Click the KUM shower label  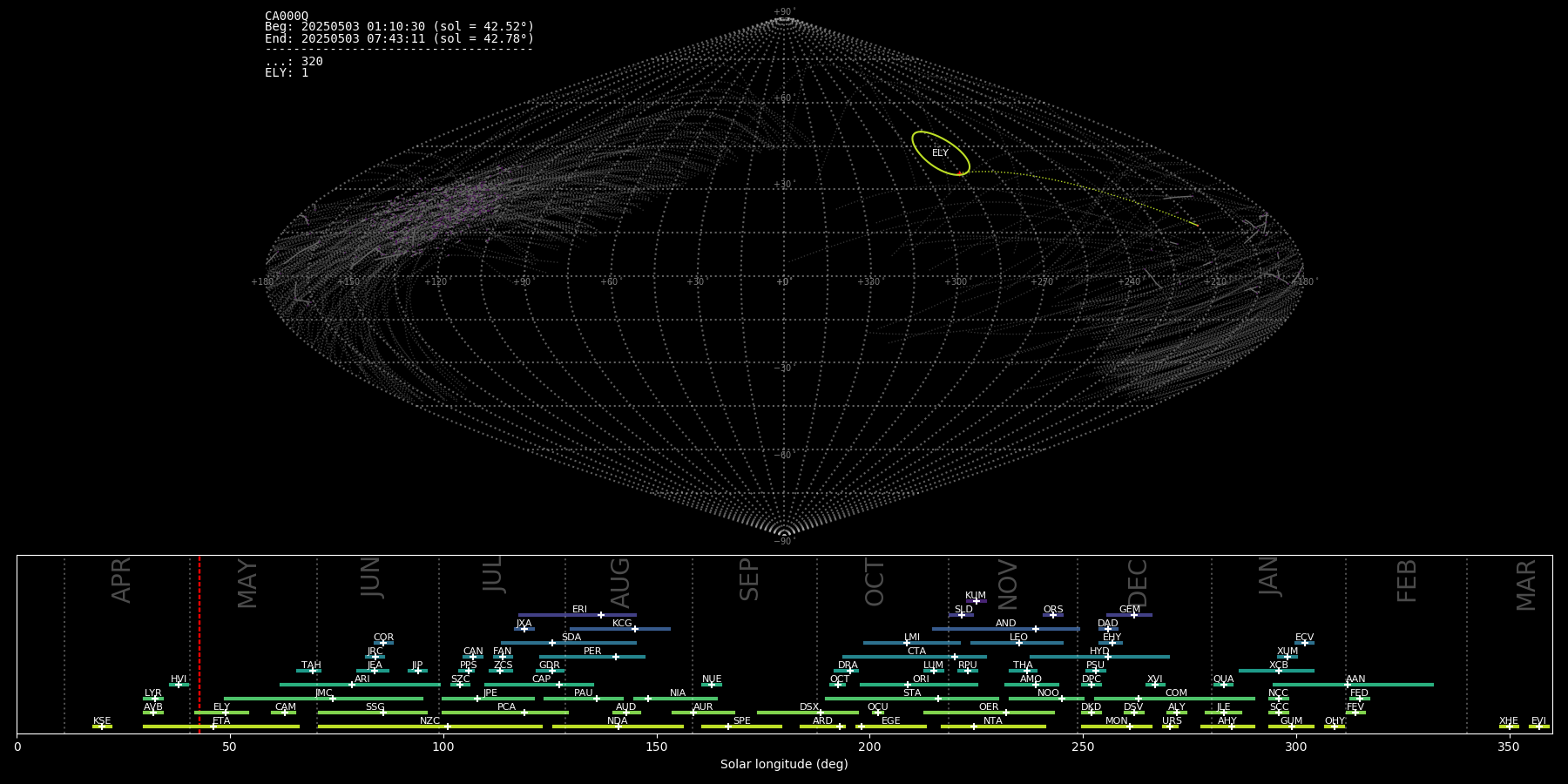coord(976,596)
